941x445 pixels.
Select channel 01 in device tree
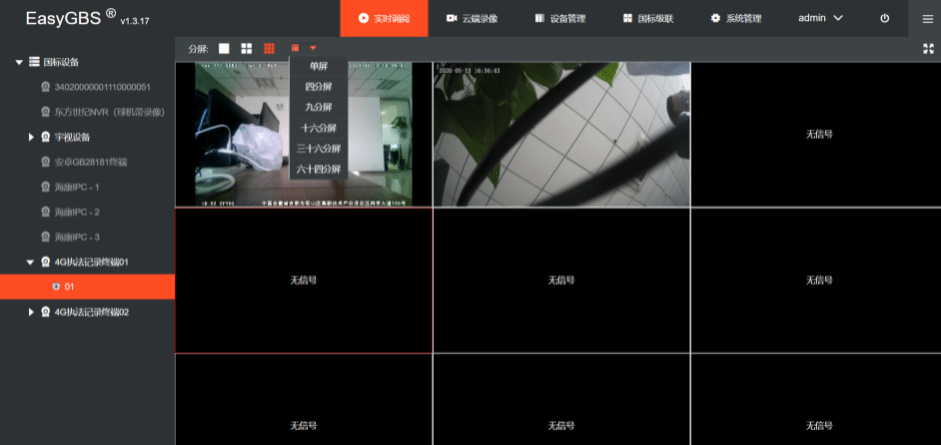(x=88, y=287)
